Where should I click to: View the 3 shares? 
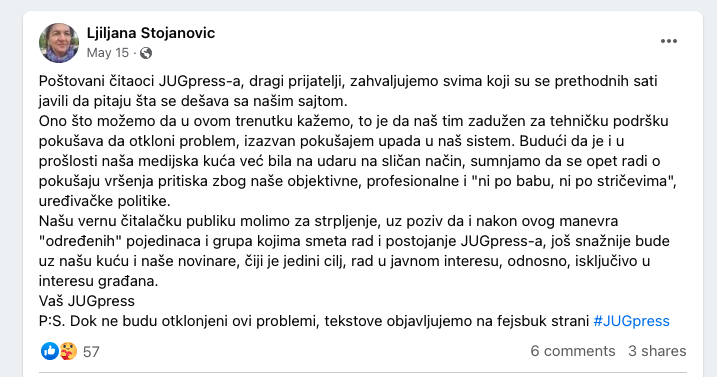[x=657, y=351]
